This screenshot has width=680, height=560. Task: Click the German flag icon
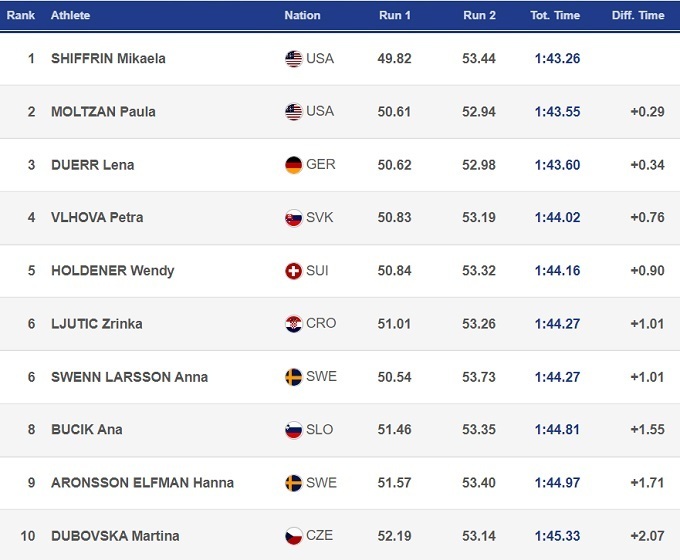click(293, 165)
